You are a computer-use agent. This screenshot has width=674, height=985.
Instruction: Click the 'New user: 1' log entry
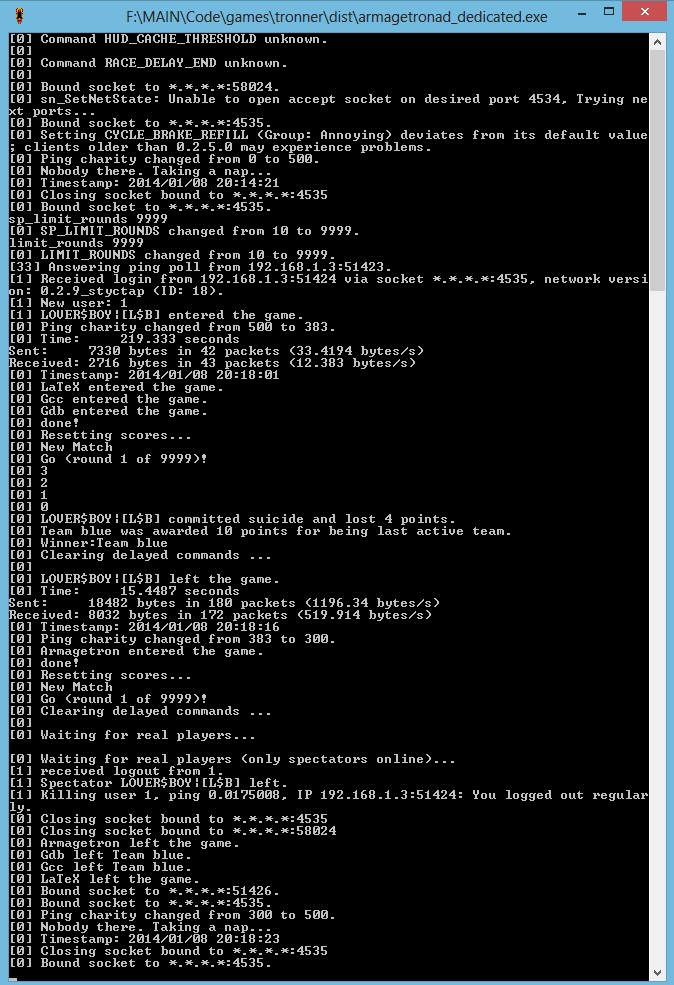(68, 303)
